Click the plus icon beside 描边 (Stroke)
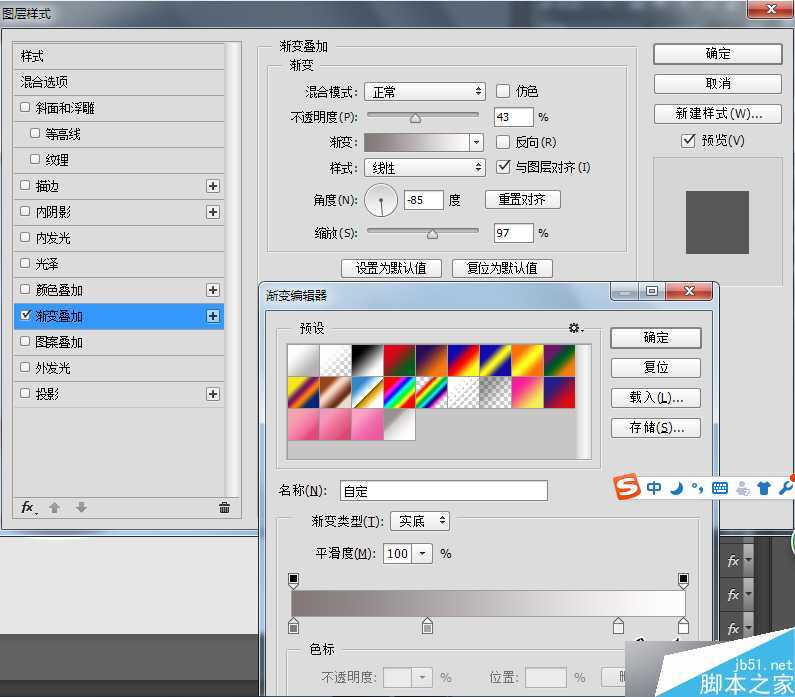The height and width of the screenshot is (697, 795). pos(212,186)
